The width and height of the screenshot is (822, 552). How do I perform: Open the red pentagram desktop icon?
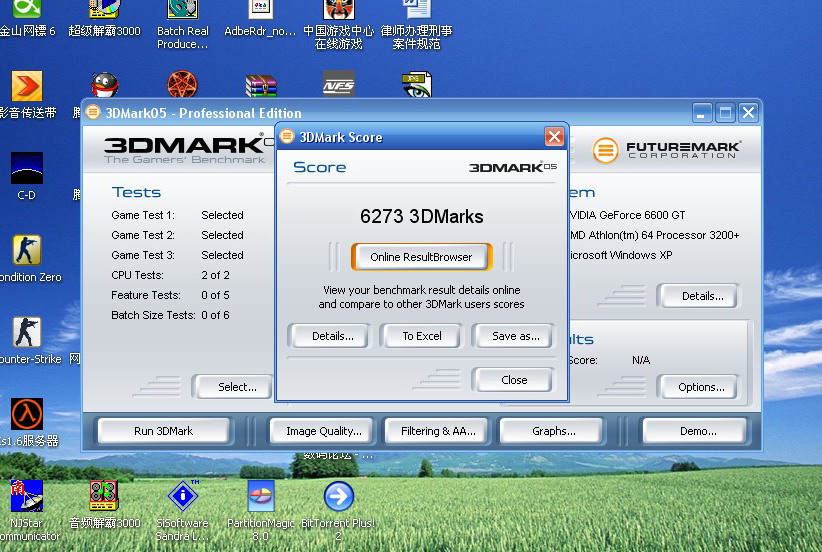(182, 84)
